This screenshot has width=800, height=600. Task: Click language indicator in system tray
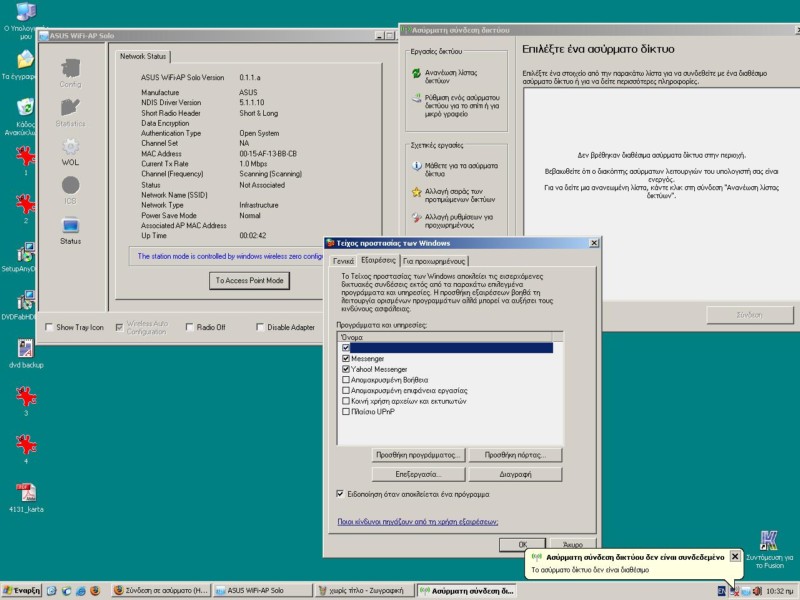coord(722,591)
